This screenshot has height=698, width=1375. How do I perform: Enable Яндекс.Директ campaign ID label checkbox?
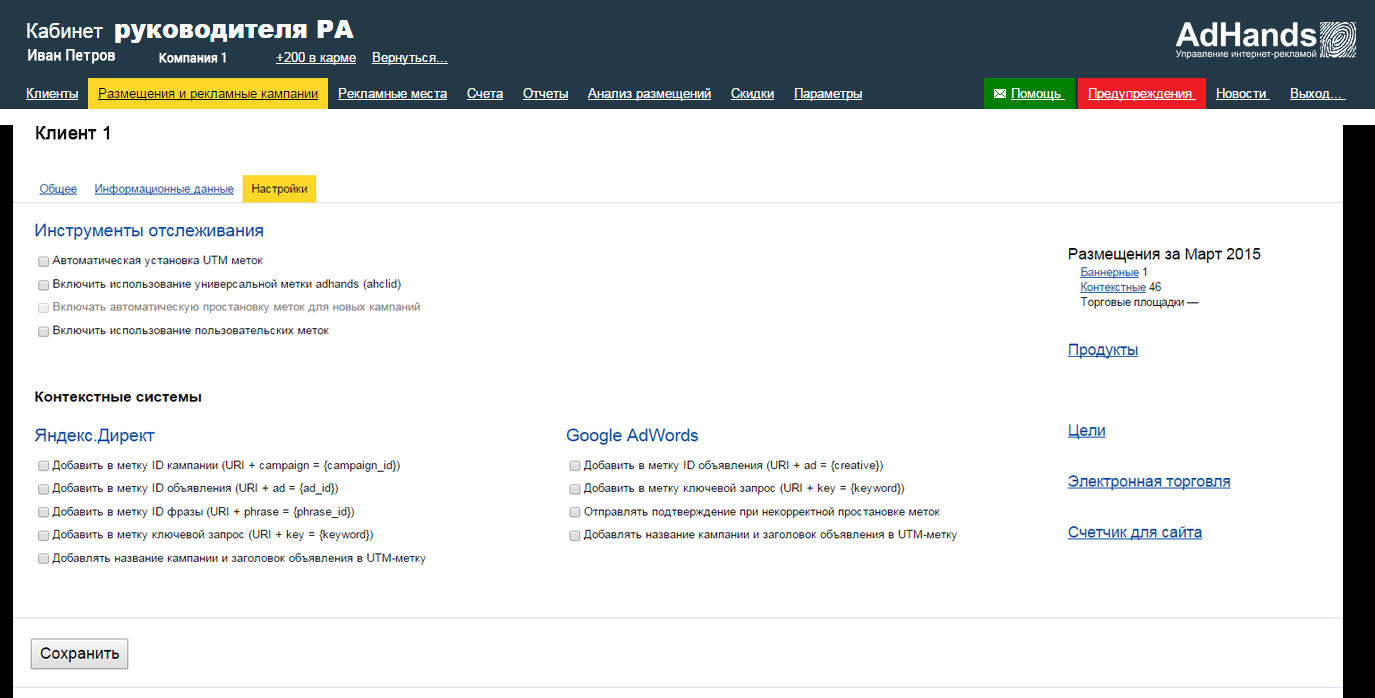(x=44, y=466)
